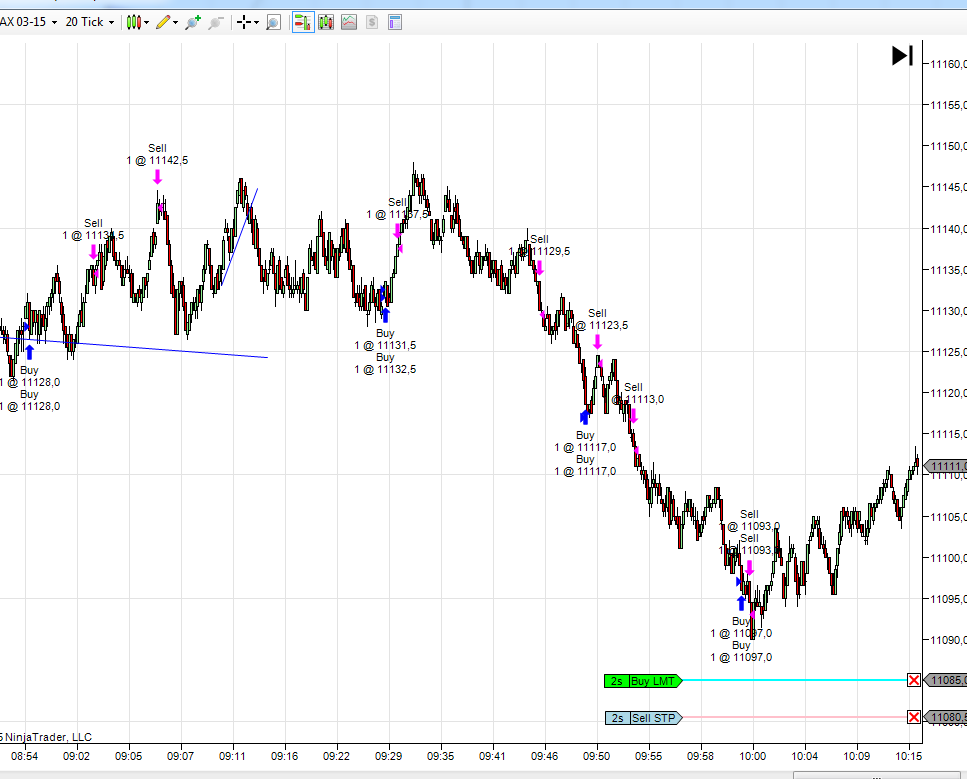Expand the crosshair cursor dropdown arrow

(257, 22)
